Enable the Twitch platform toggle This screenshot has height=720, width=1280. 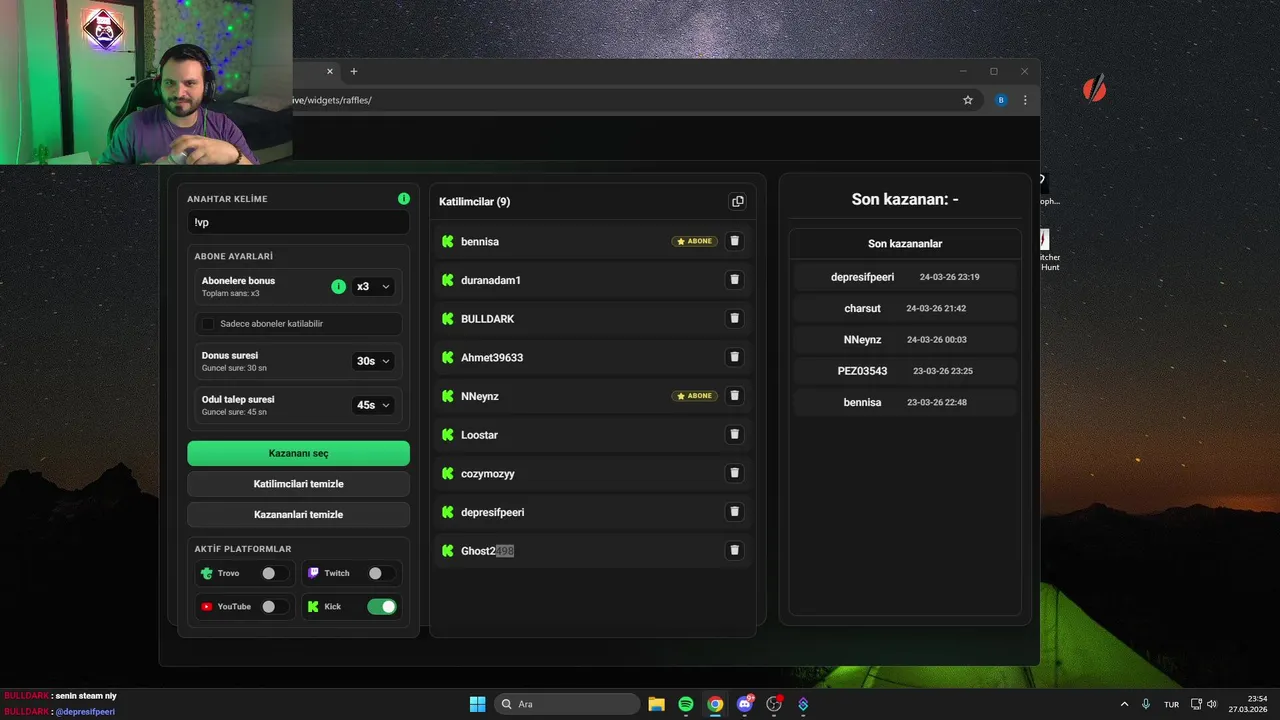[382, 573]
